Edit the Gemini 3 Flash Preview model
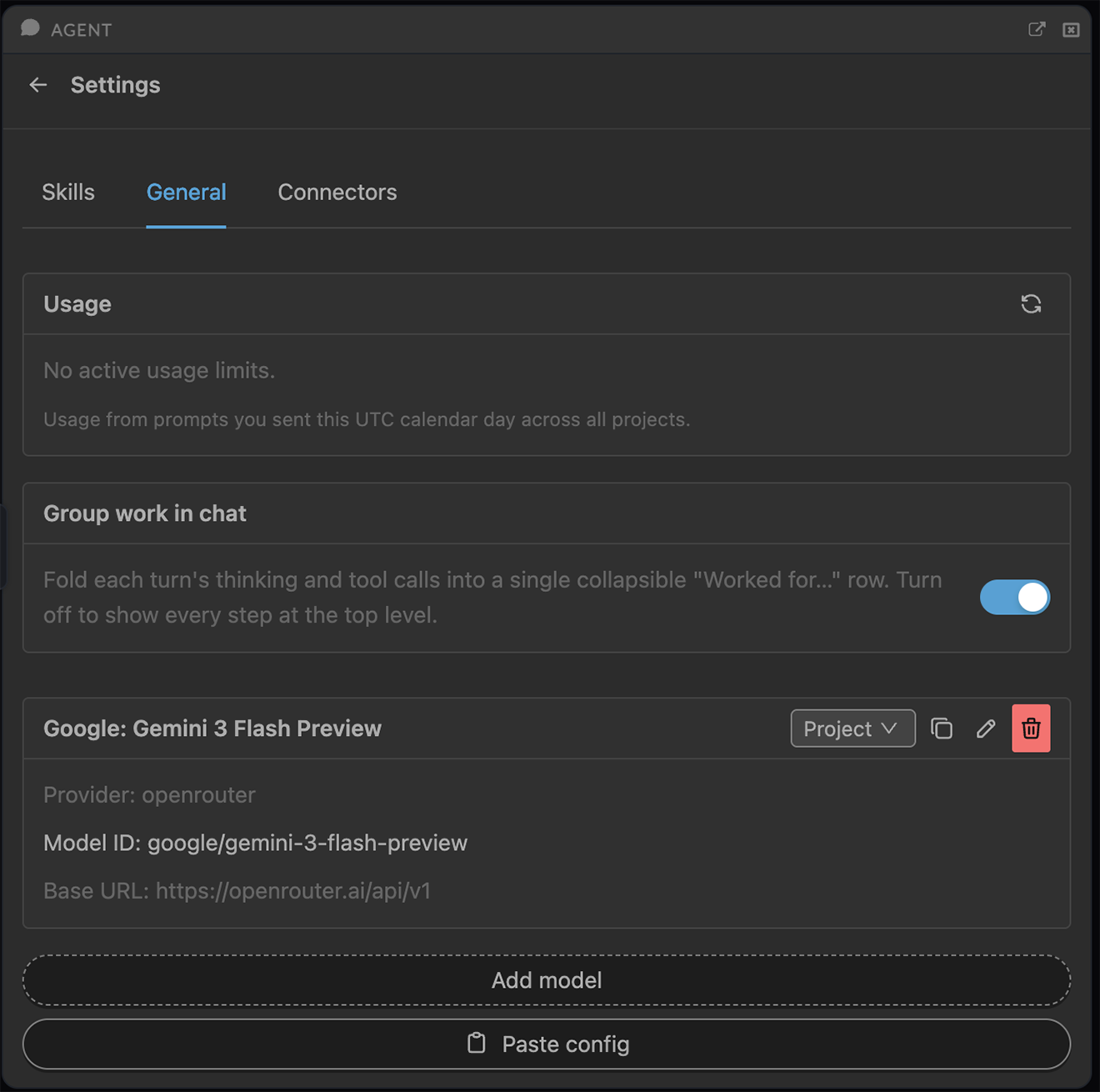 pyautogui.click(x=986, y=729)
